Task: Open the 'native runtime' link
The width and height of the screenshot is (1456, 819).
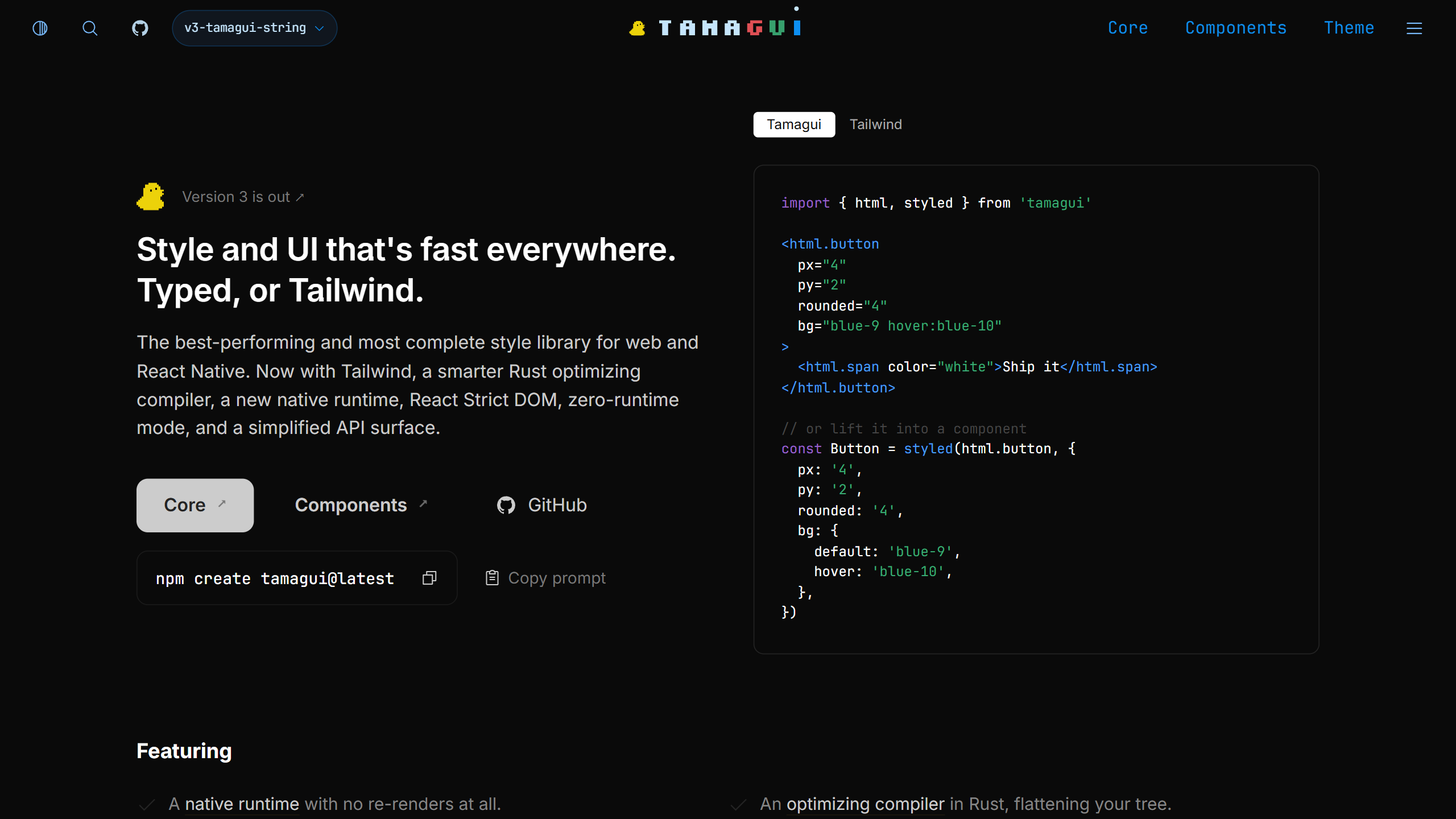Action: tap(242, 804)
